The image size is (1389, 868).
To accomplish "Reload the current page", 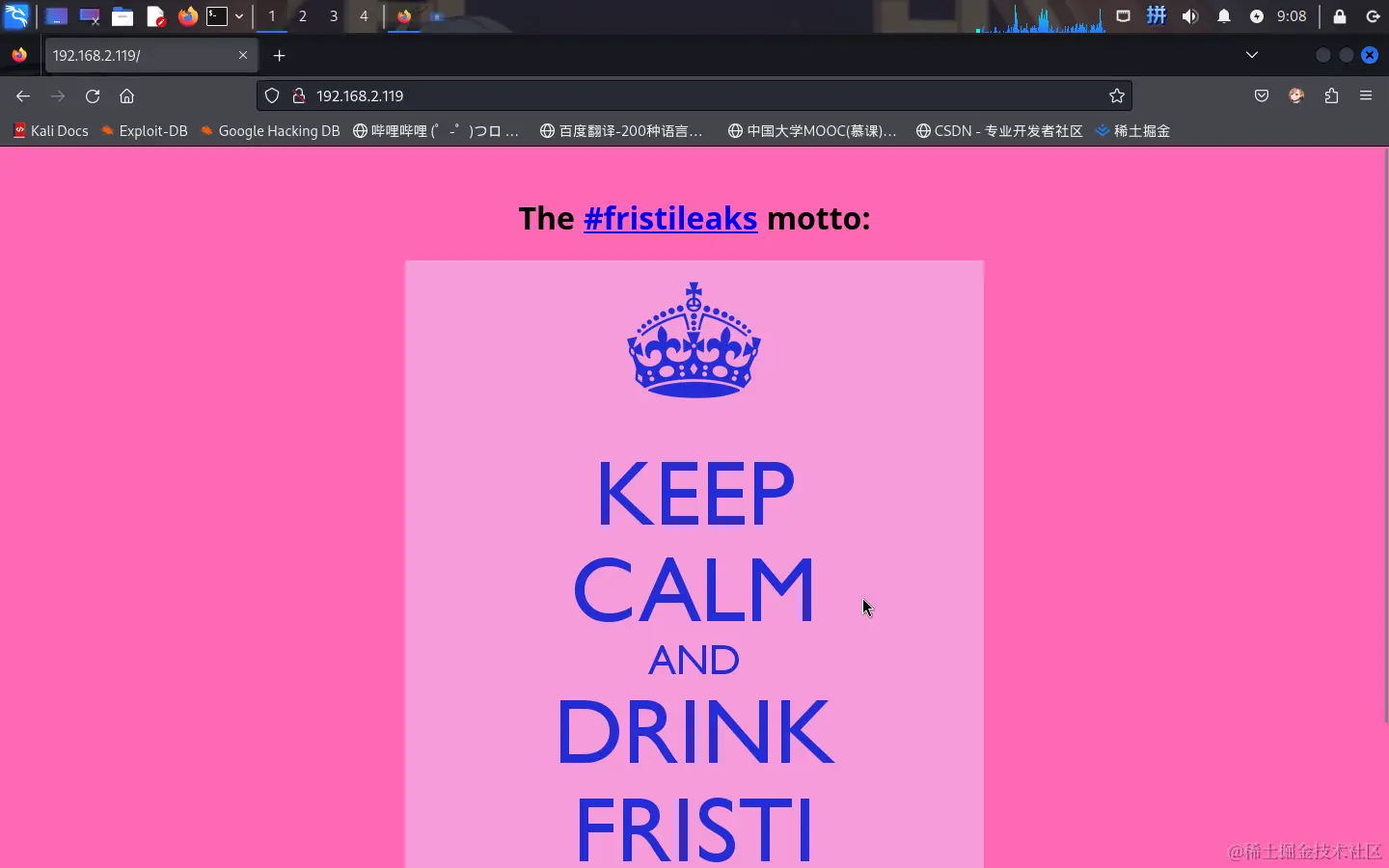I will coord(93,95).
